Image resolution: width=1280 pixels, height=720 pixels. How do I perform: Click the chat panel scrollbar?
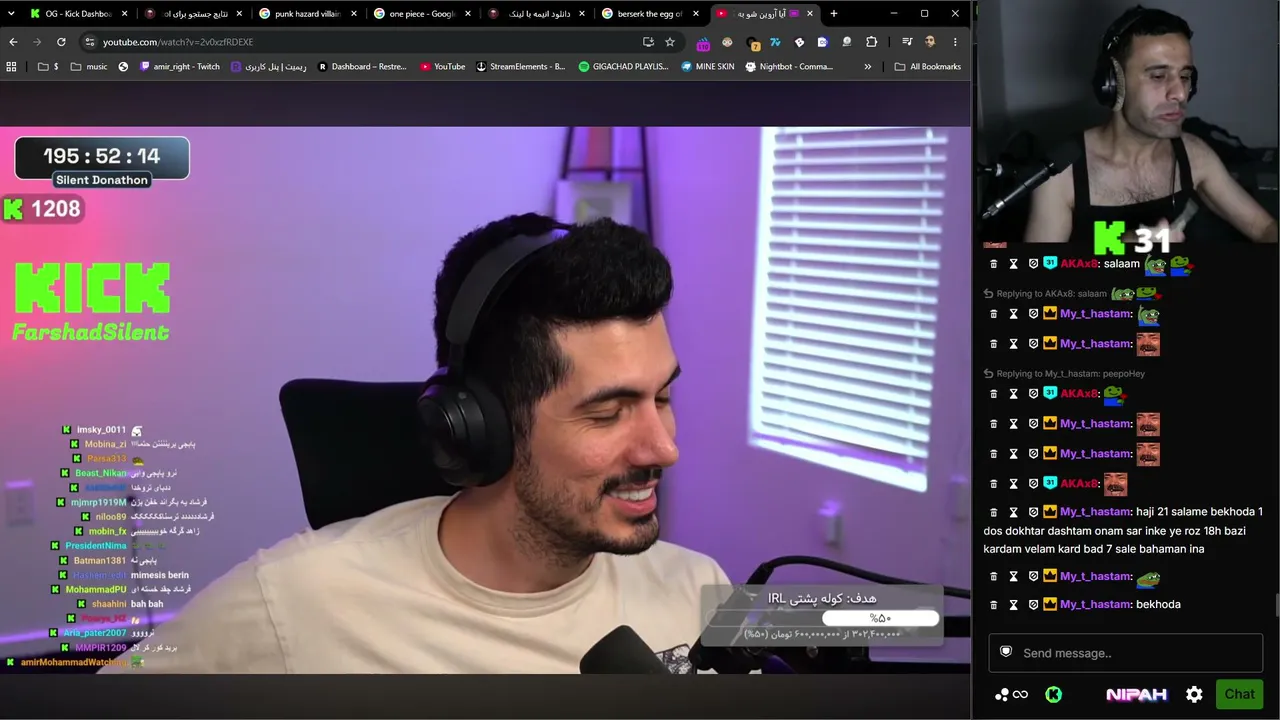[x=1275, y=605]
